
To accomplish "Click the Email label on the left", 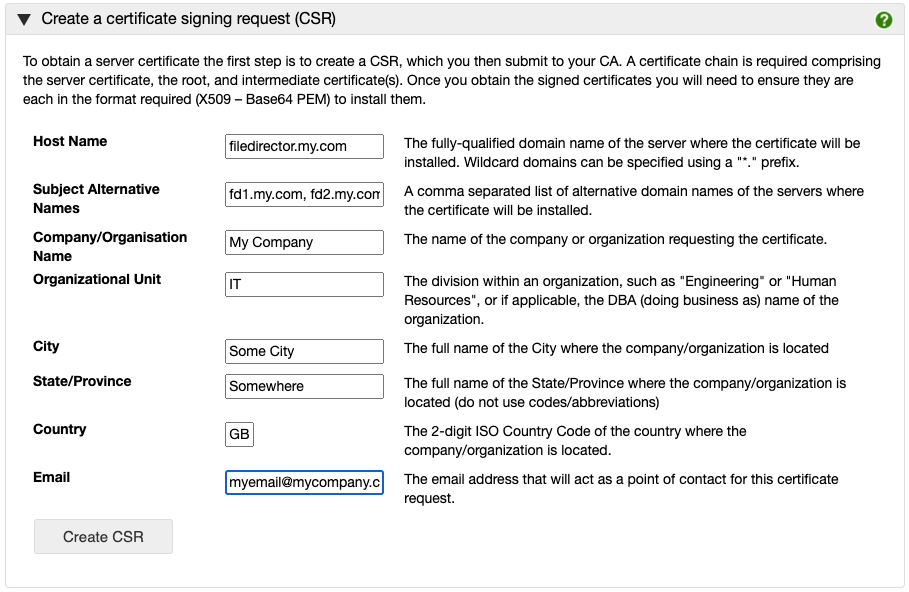I will pyautogui.click(x=51, y=477).
